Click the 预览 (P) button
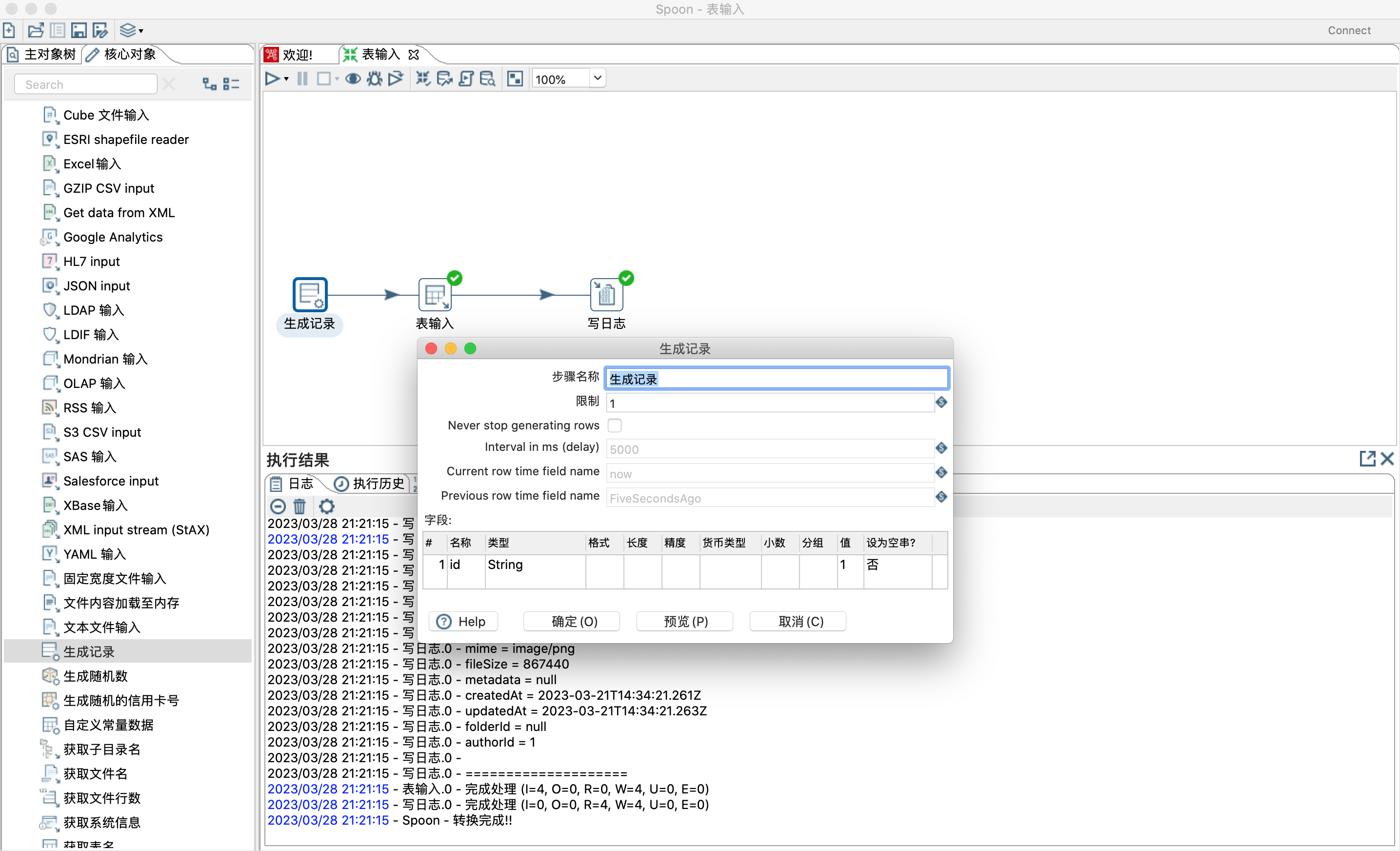1400x851 pixels. [x=685, y=621]
